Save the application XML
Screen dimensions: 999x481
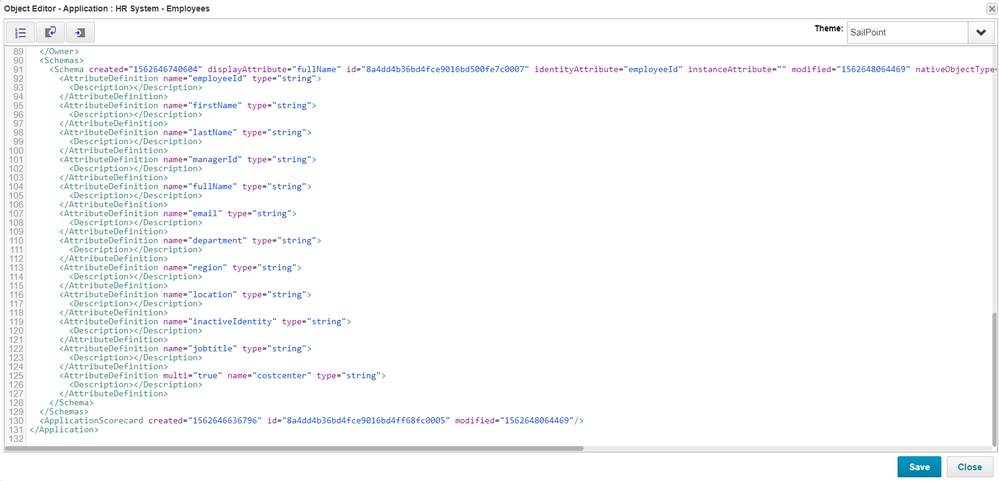919,467
